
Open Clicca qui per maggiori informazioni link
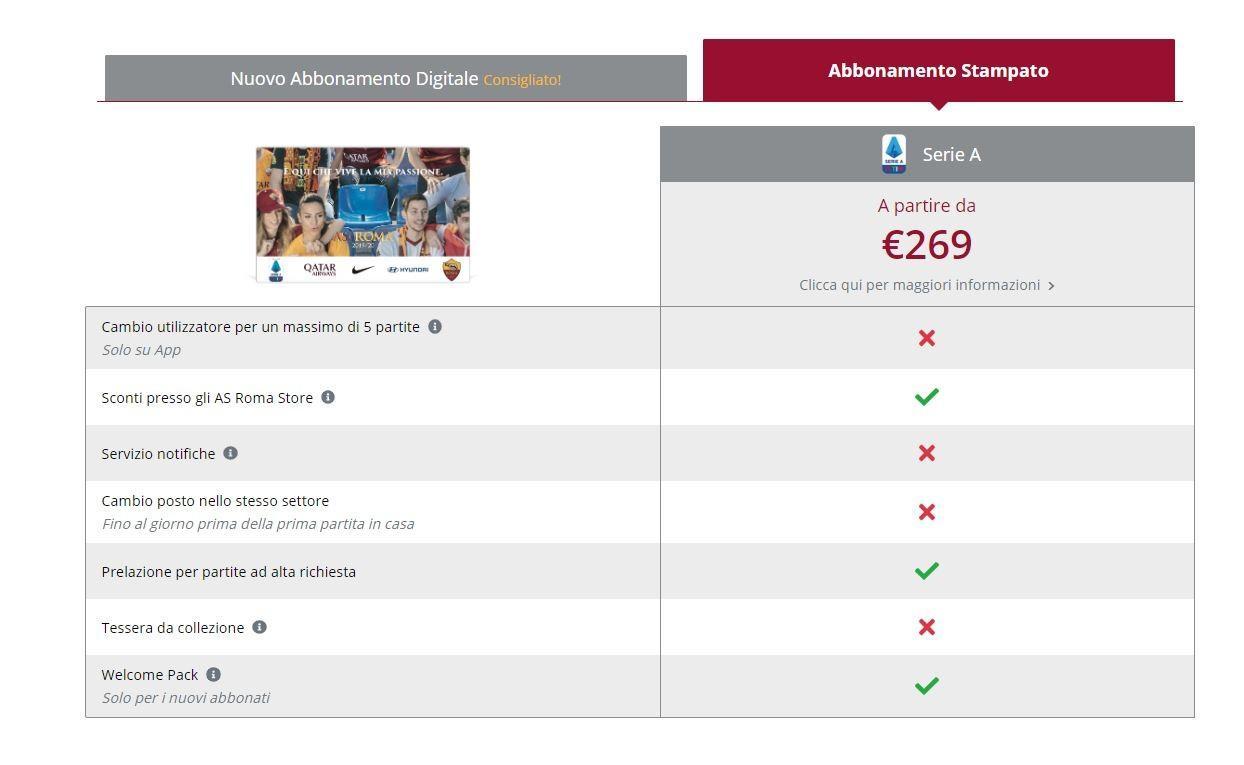[920, 285]
